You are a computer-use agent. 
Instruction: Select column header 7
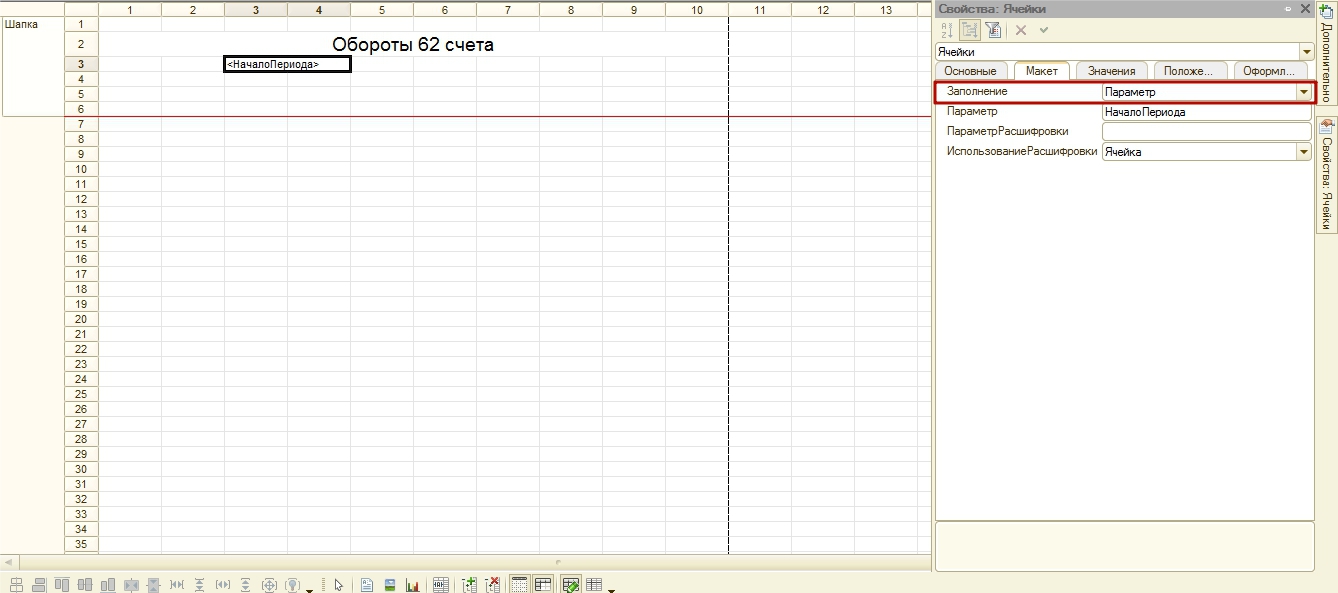[508, 10]
